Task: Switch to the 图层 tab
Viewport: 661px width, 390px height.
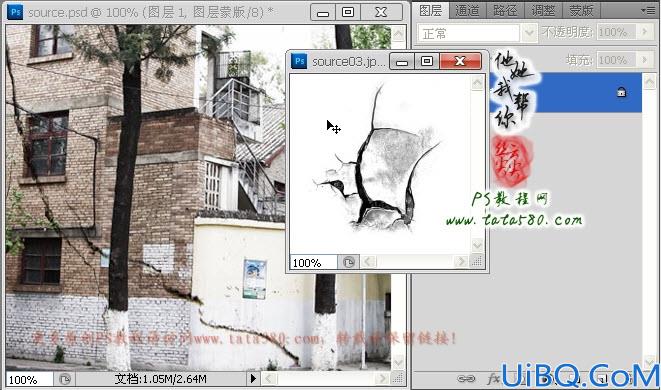Action: [431, 11]
